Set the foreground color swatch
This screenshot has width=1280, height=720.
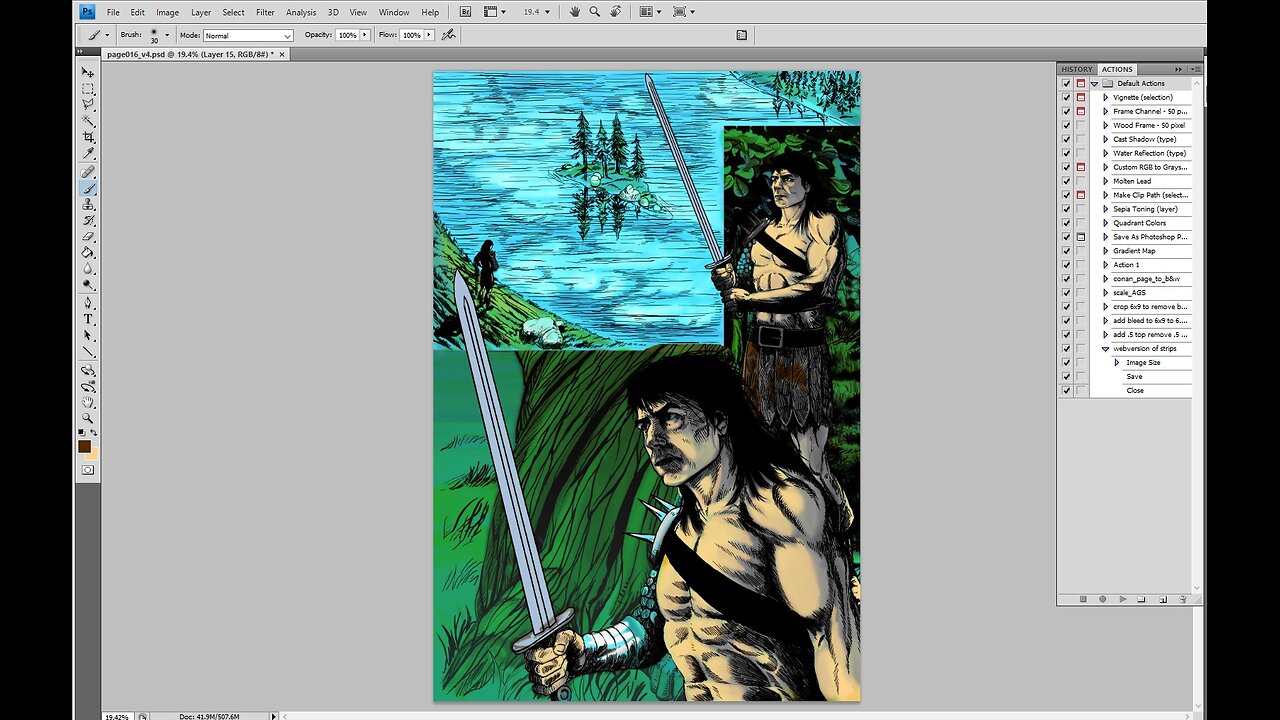[x=85, y=446]
